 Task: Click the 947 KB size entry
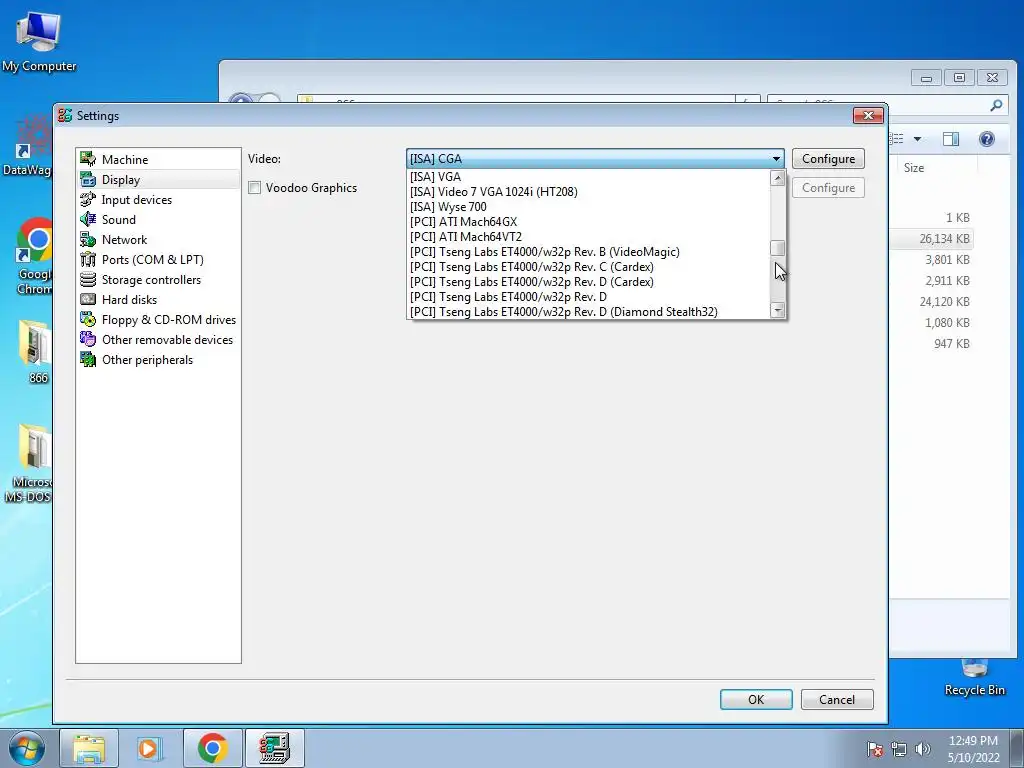[x=952, y=343]
